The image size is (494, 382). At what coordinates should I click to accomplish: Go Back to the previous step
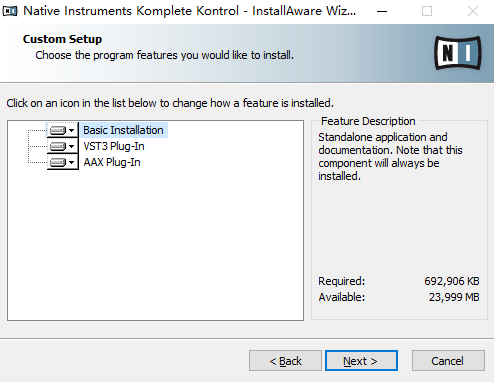tap(285, 361)
